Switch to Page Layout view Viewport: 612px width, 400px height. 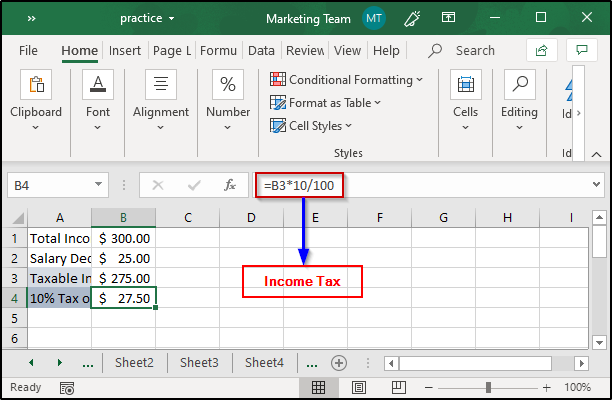359,387
